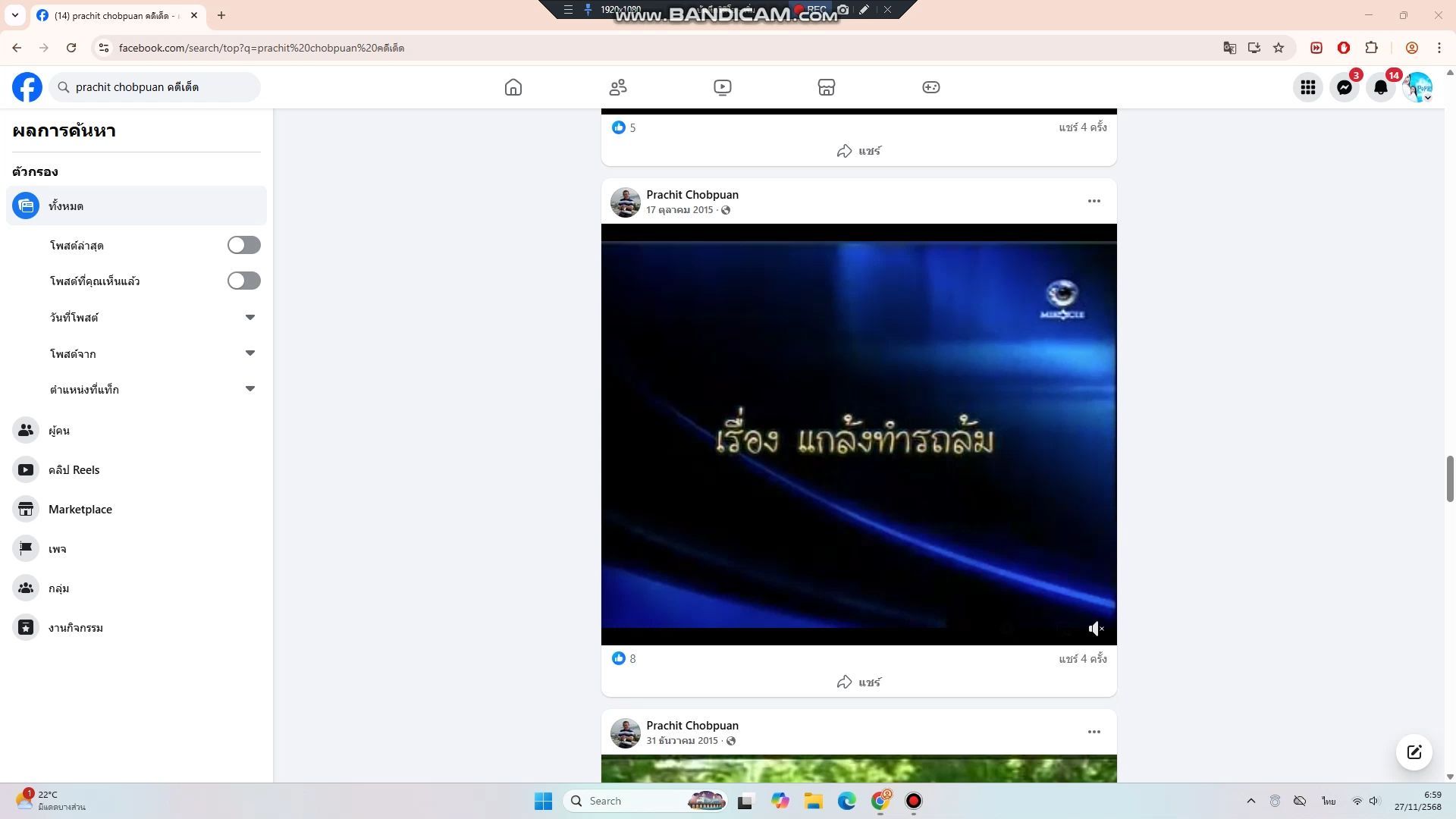
Task: Open the three-dot menu on 17 ตุลาคม post
Action: [x=1094, y=201]
